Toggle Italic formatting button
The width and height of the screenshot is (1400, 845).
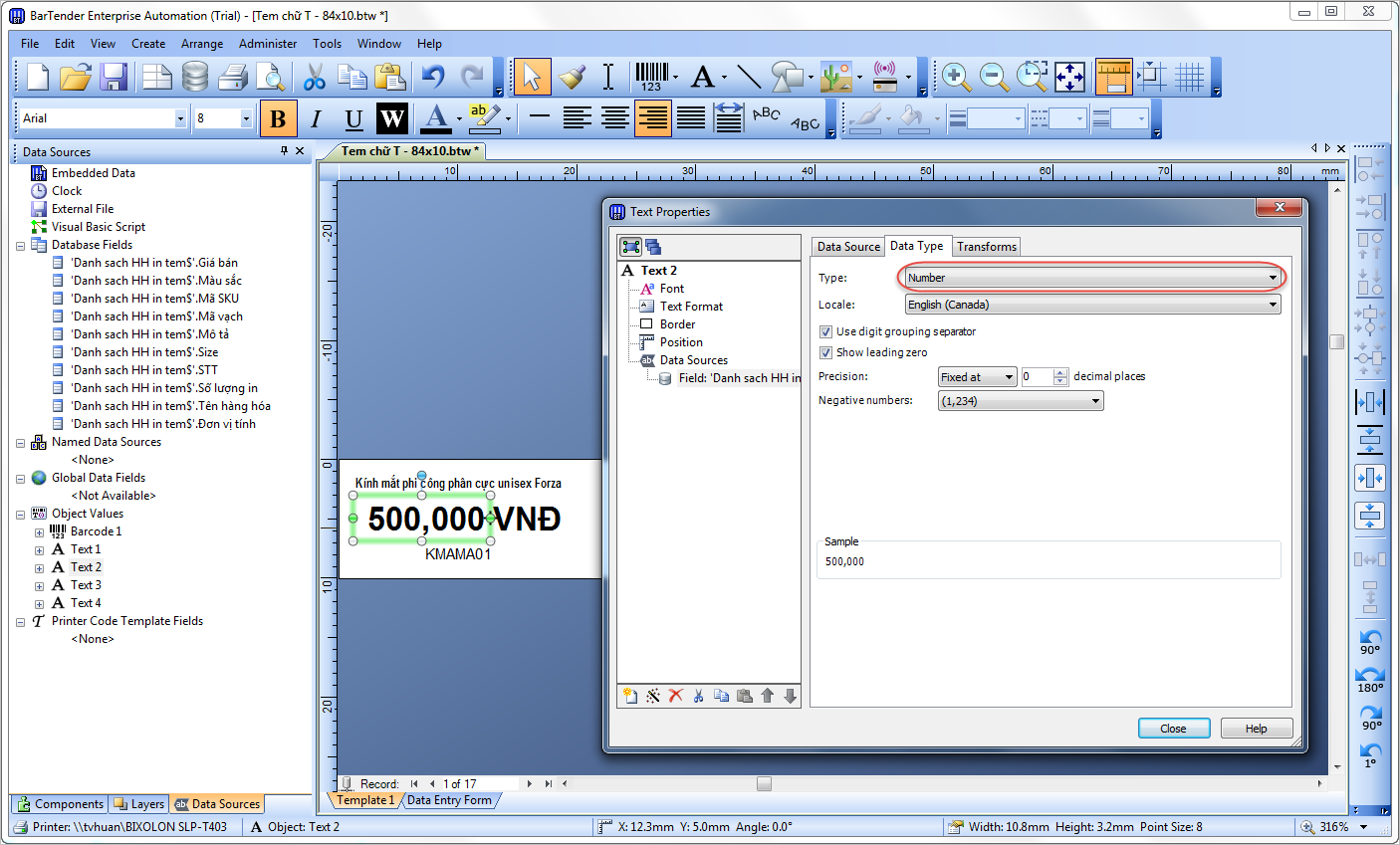[x=316, y=119]
